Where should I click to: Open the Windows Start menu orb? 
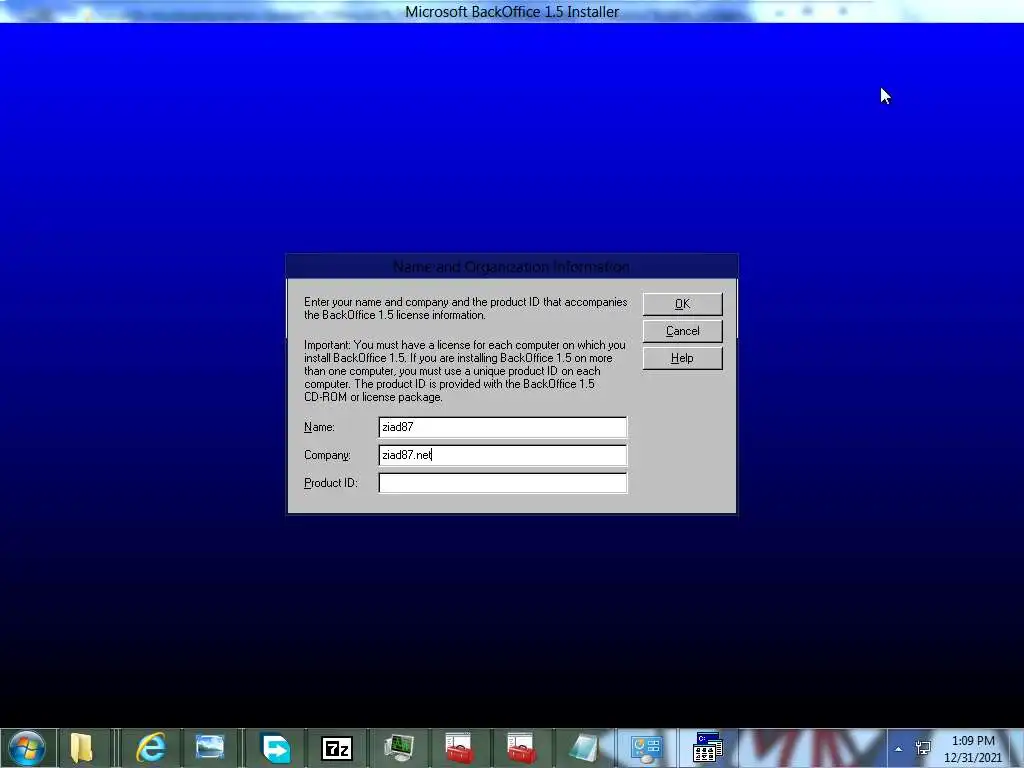27,748
